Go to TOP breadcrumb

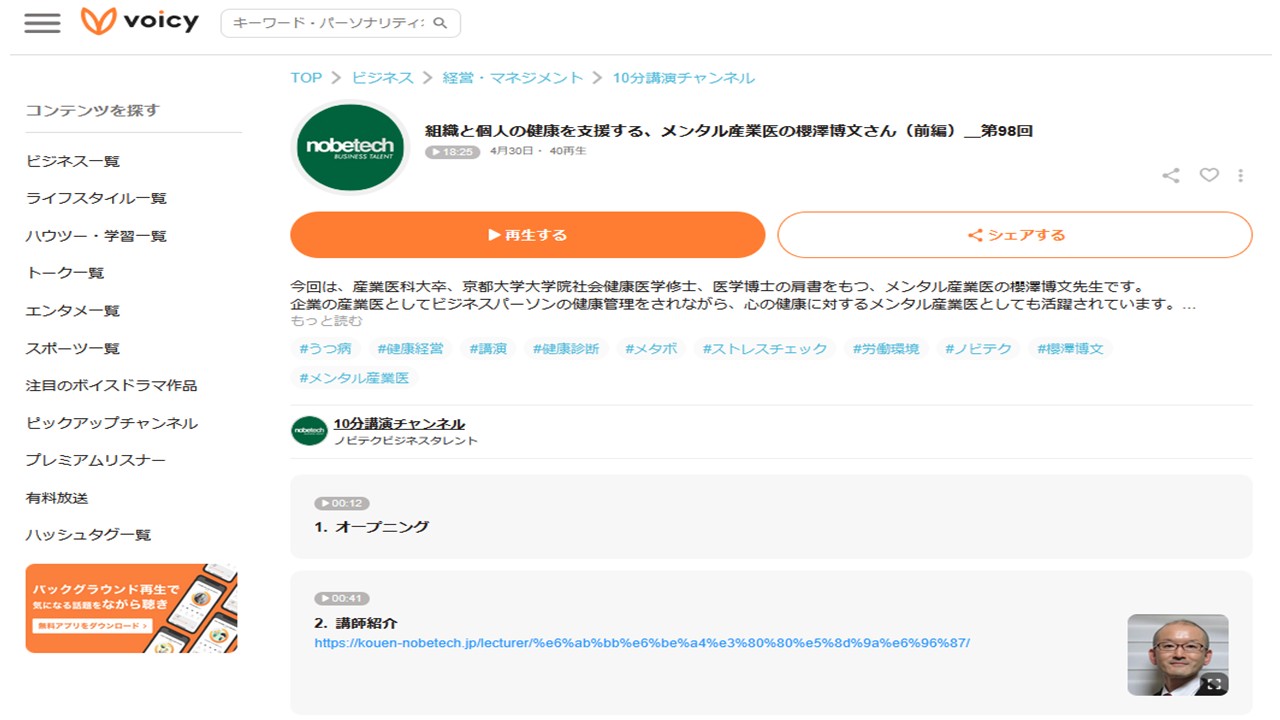click(306, 78)
